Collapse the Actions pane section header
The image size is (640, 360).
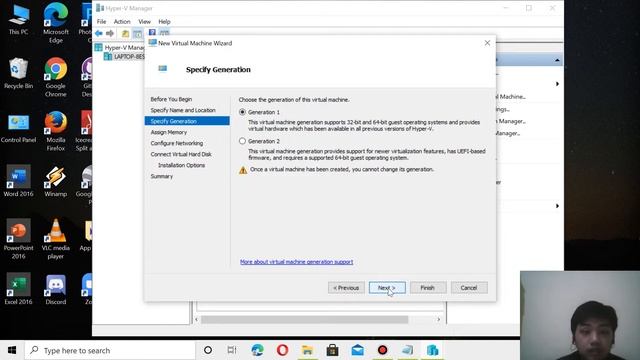pyautogui.click(x=557, y=60)
